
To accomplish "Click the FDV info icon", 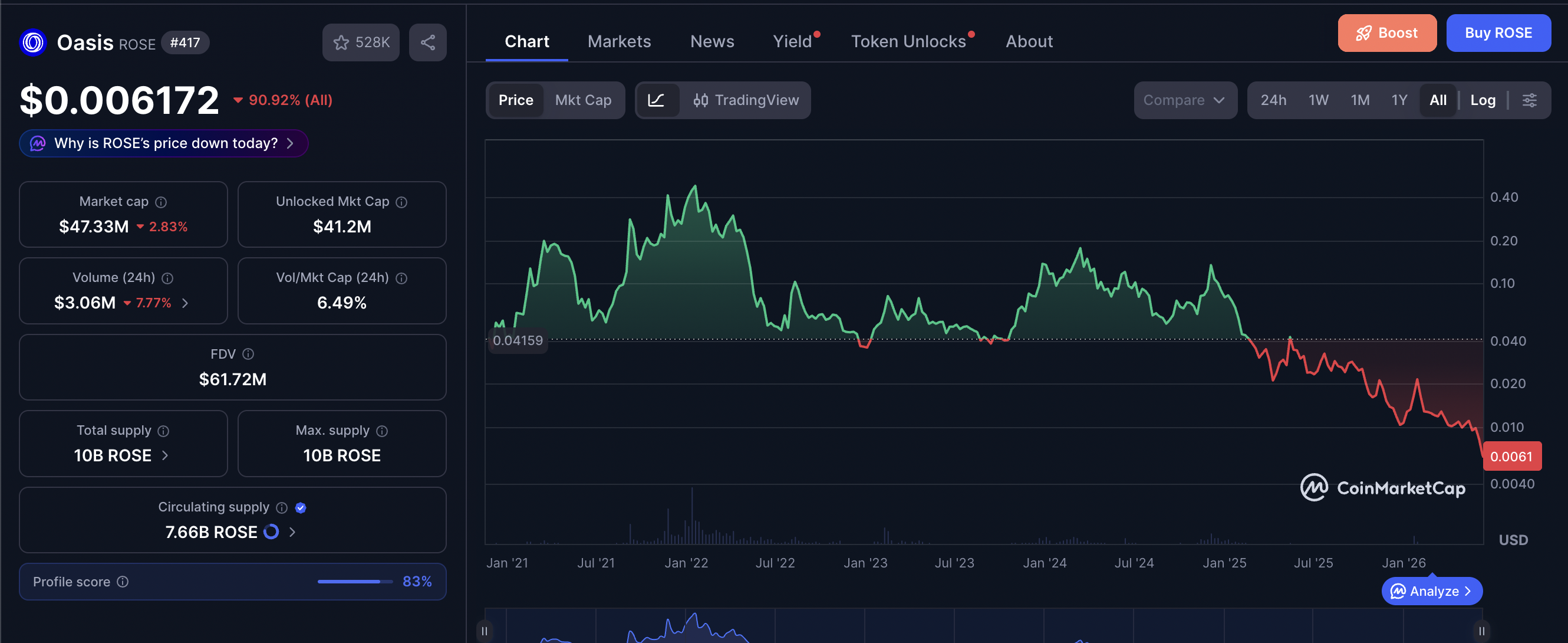I will (x=248, y=355).
